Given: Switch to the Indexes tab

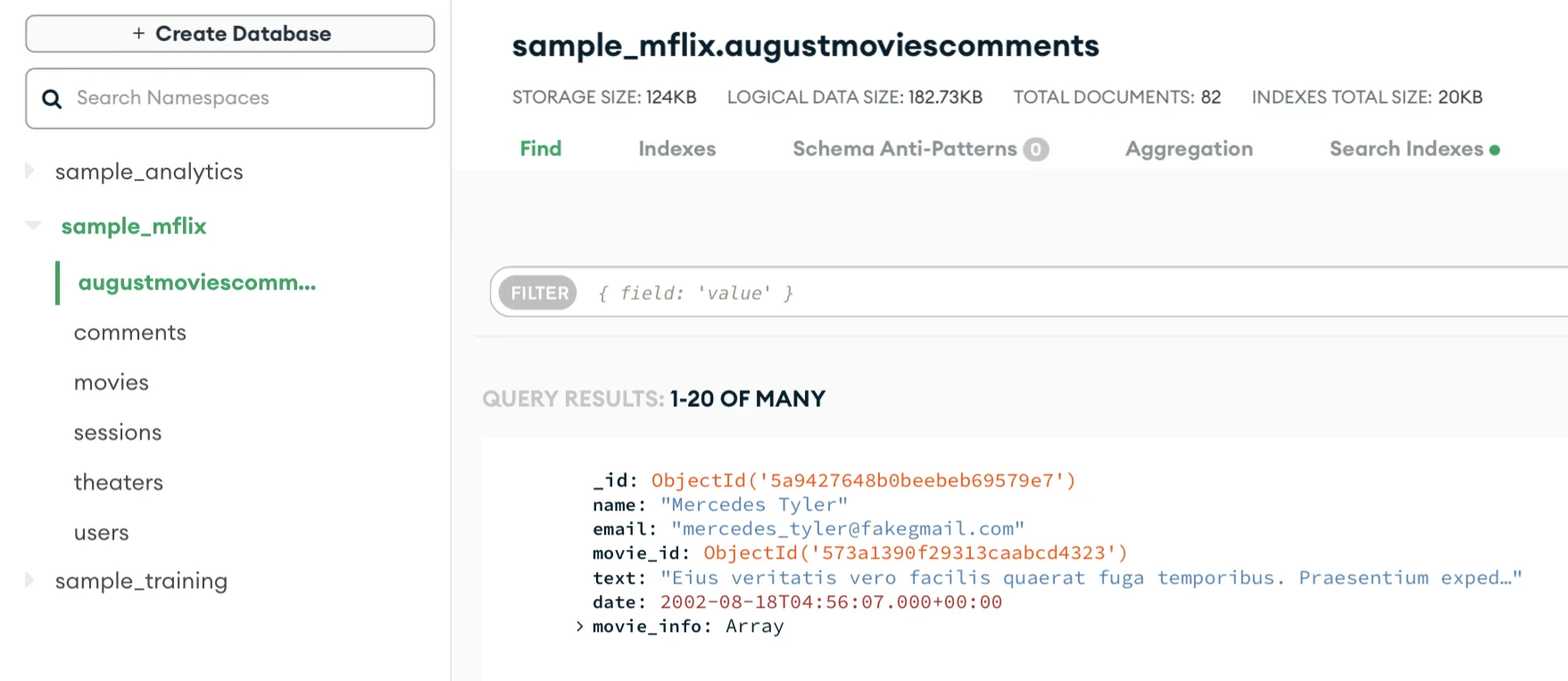Looking at the screenshot, I should (677, 149).
